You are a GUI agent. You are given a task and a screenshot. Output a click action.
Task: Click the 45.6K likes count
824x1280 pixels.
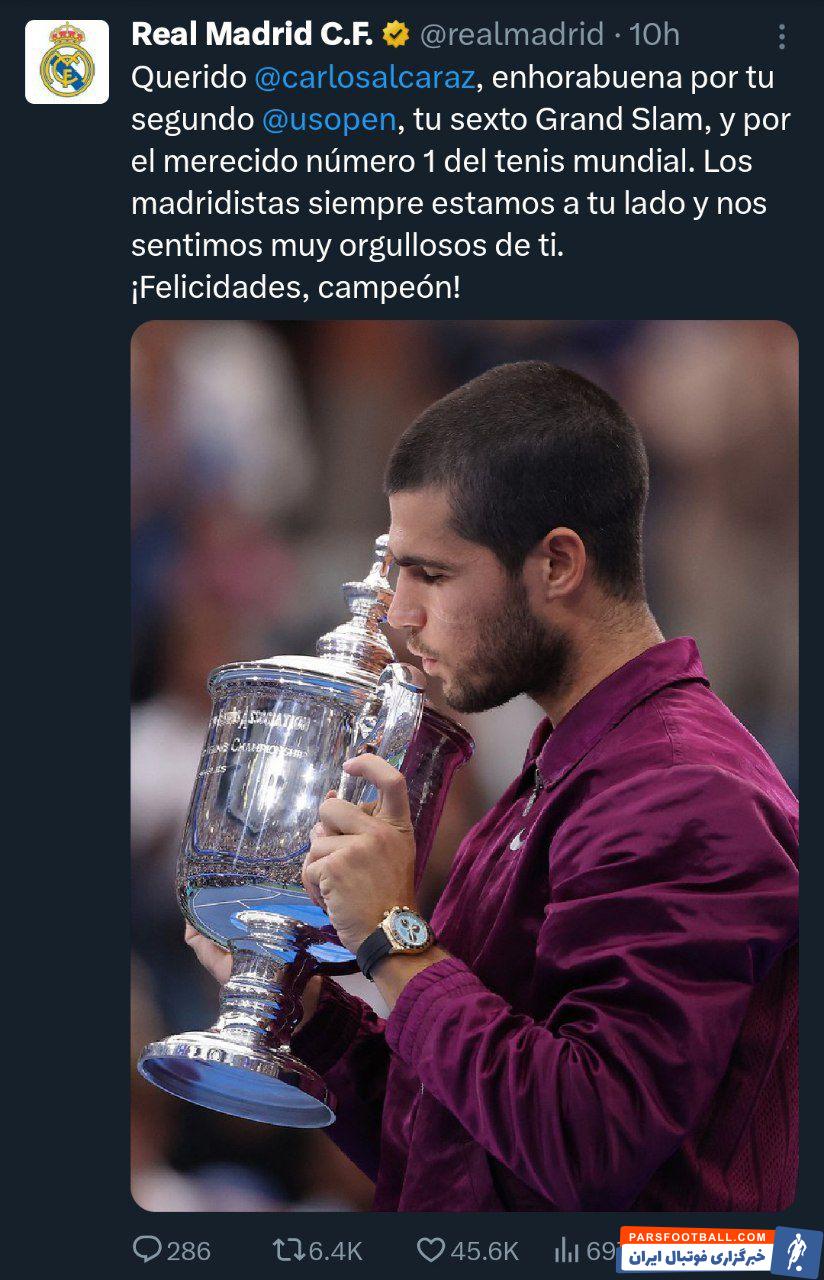[484, 1250]
